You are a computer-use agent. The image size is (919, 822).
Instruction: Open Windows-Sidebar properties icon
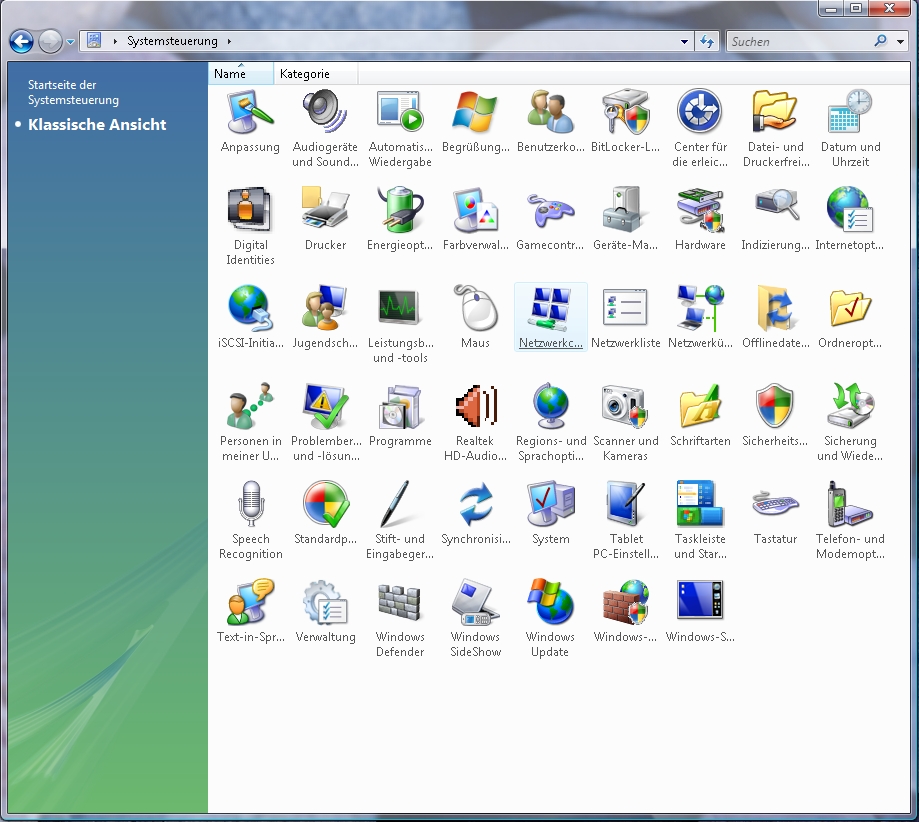point(700,601)
